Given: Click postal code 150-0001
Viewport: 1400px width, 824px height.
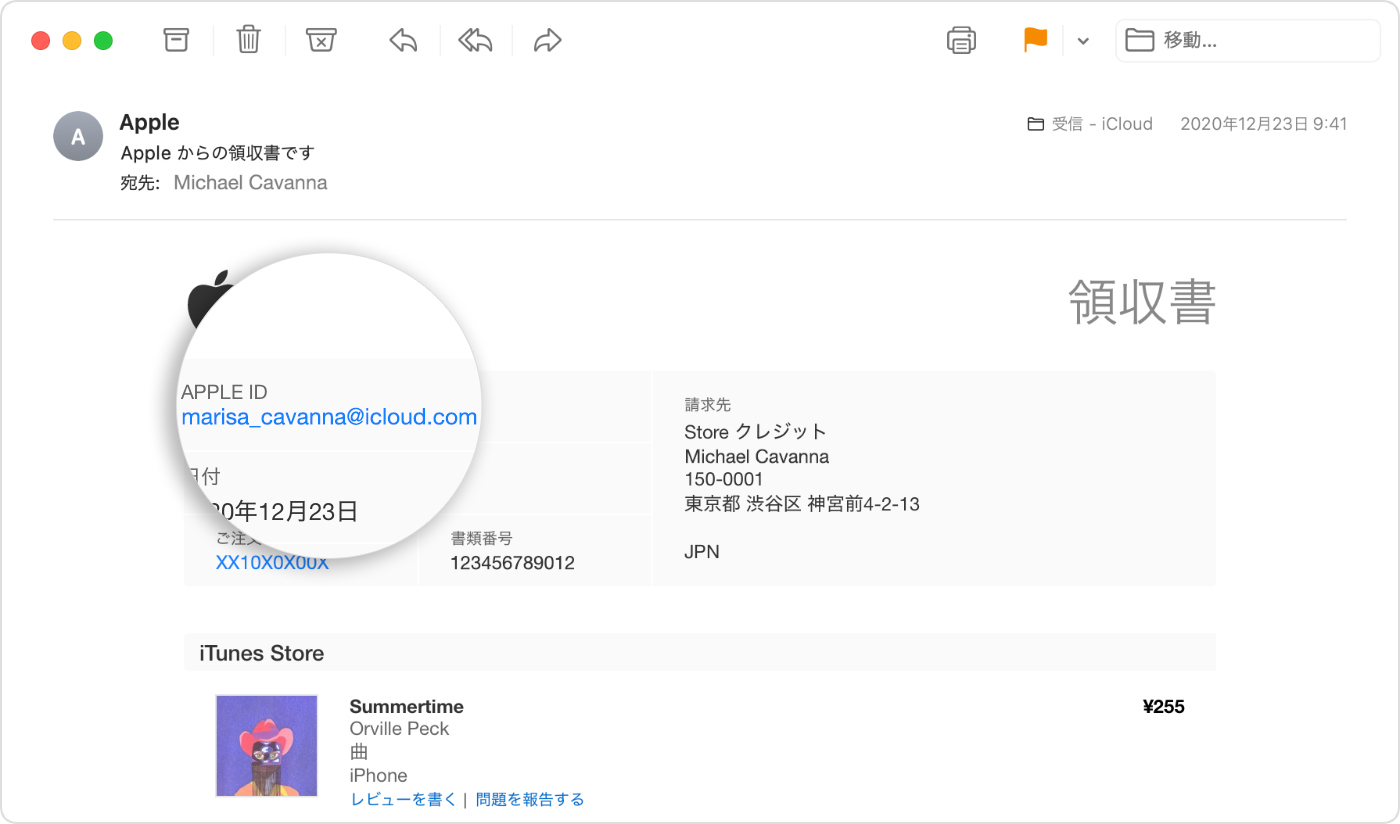Looking at the screenshot, I should pyautogui.click(x=723, y=480).
